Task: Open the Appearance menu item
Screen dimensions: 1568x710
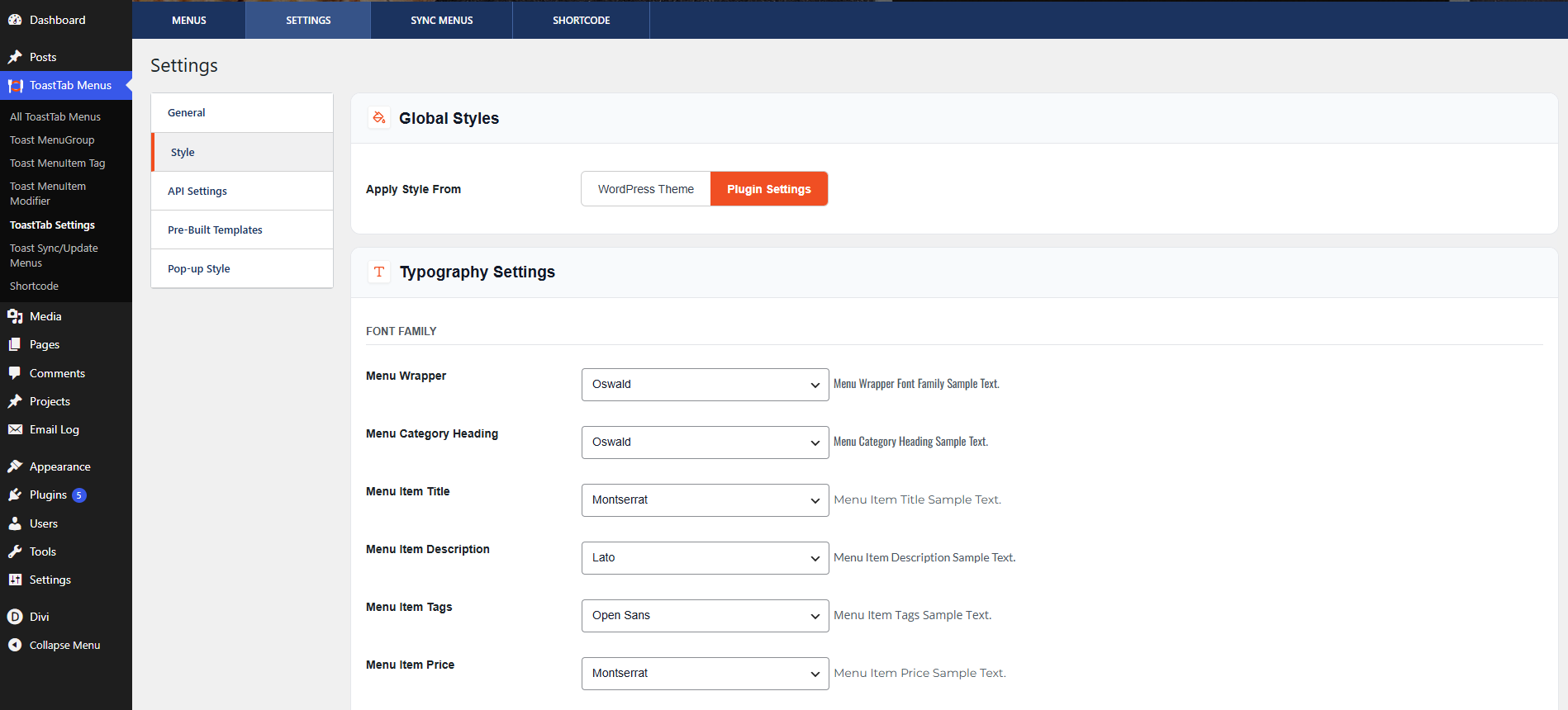Action: [x=66, y=466]
